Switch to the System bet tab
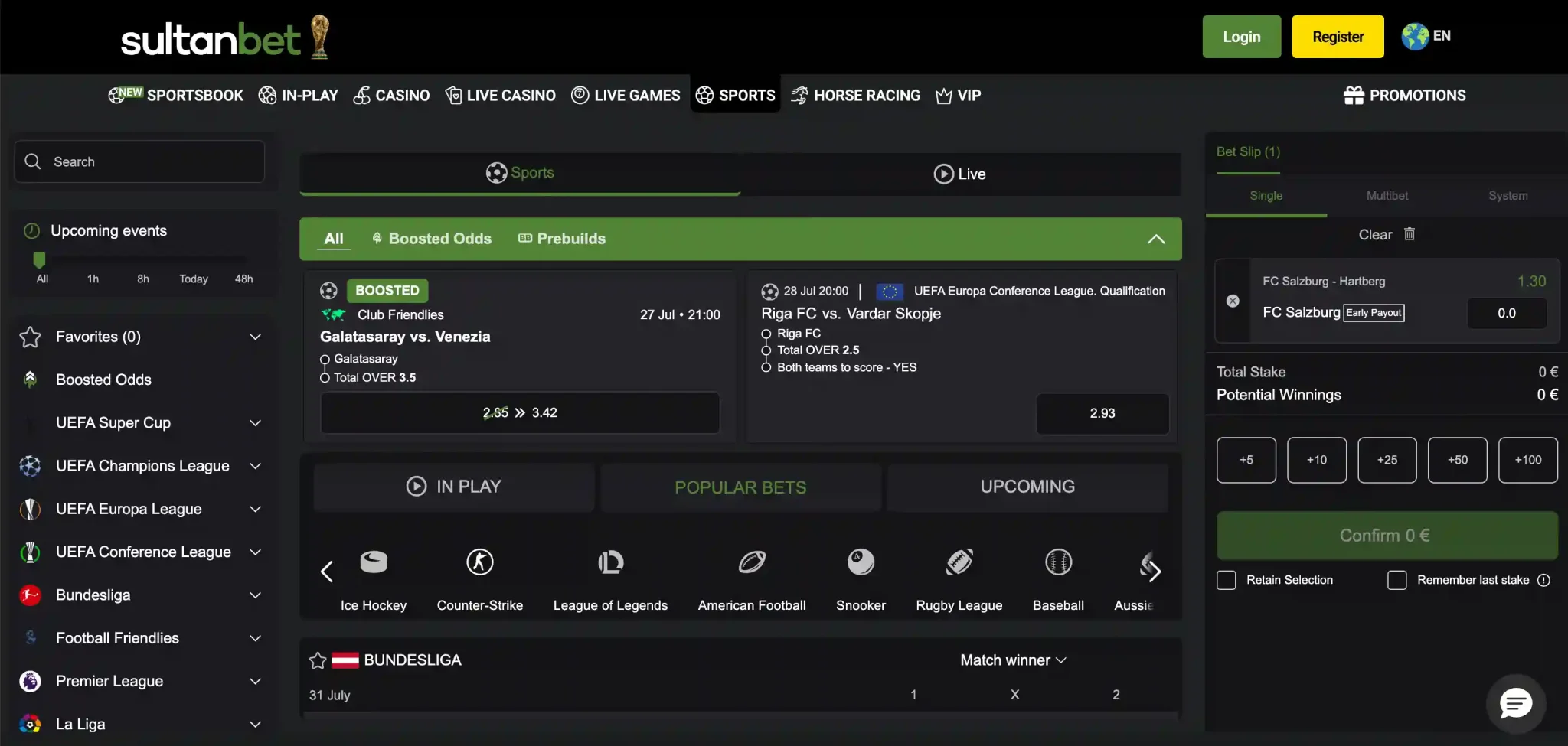The height and width of the screenshot is (746, 1568). pyautogui.click(x=1508, y=196)
